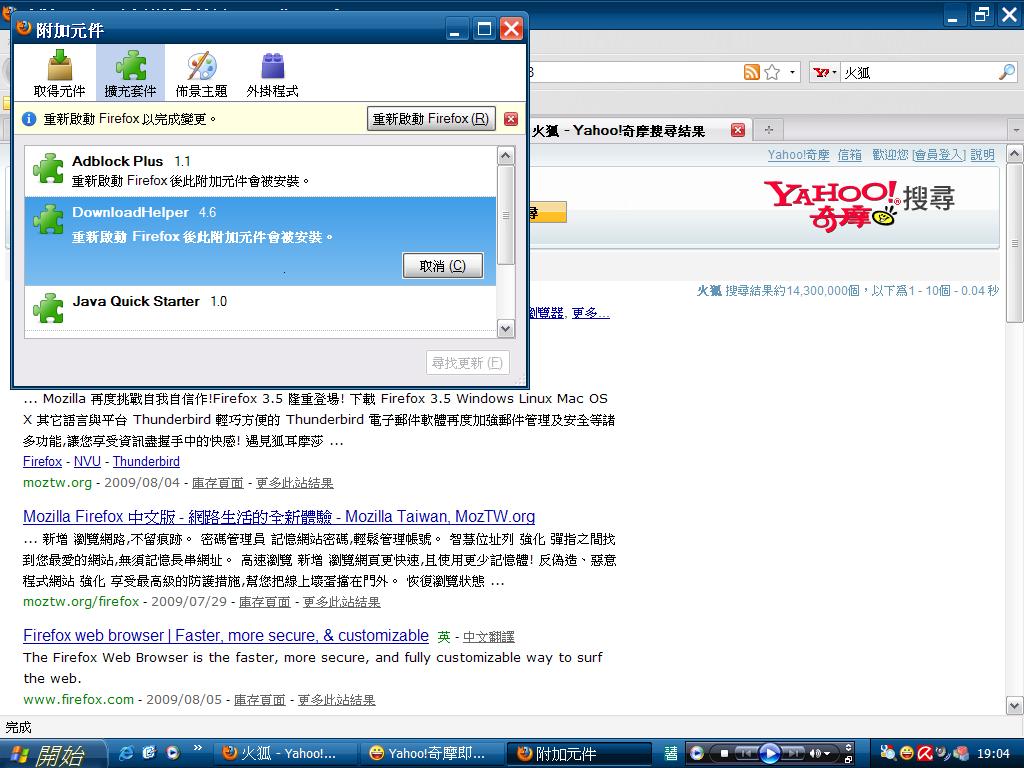Click the system clock showing 19:04
Screen dimensions: 1024x768
coord(993,754)
